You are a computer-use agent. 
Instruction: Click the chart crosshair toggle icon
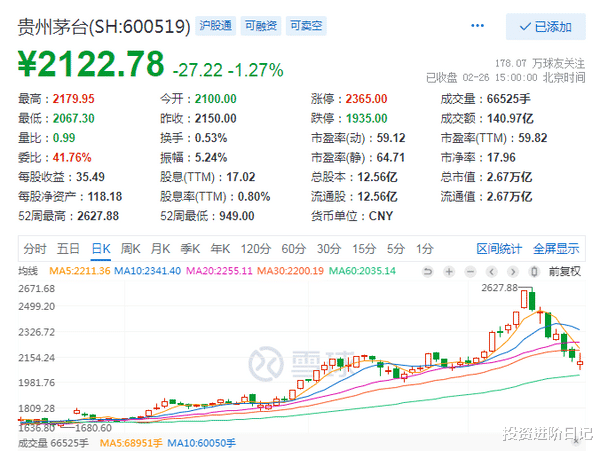click(x=534, y=272)
